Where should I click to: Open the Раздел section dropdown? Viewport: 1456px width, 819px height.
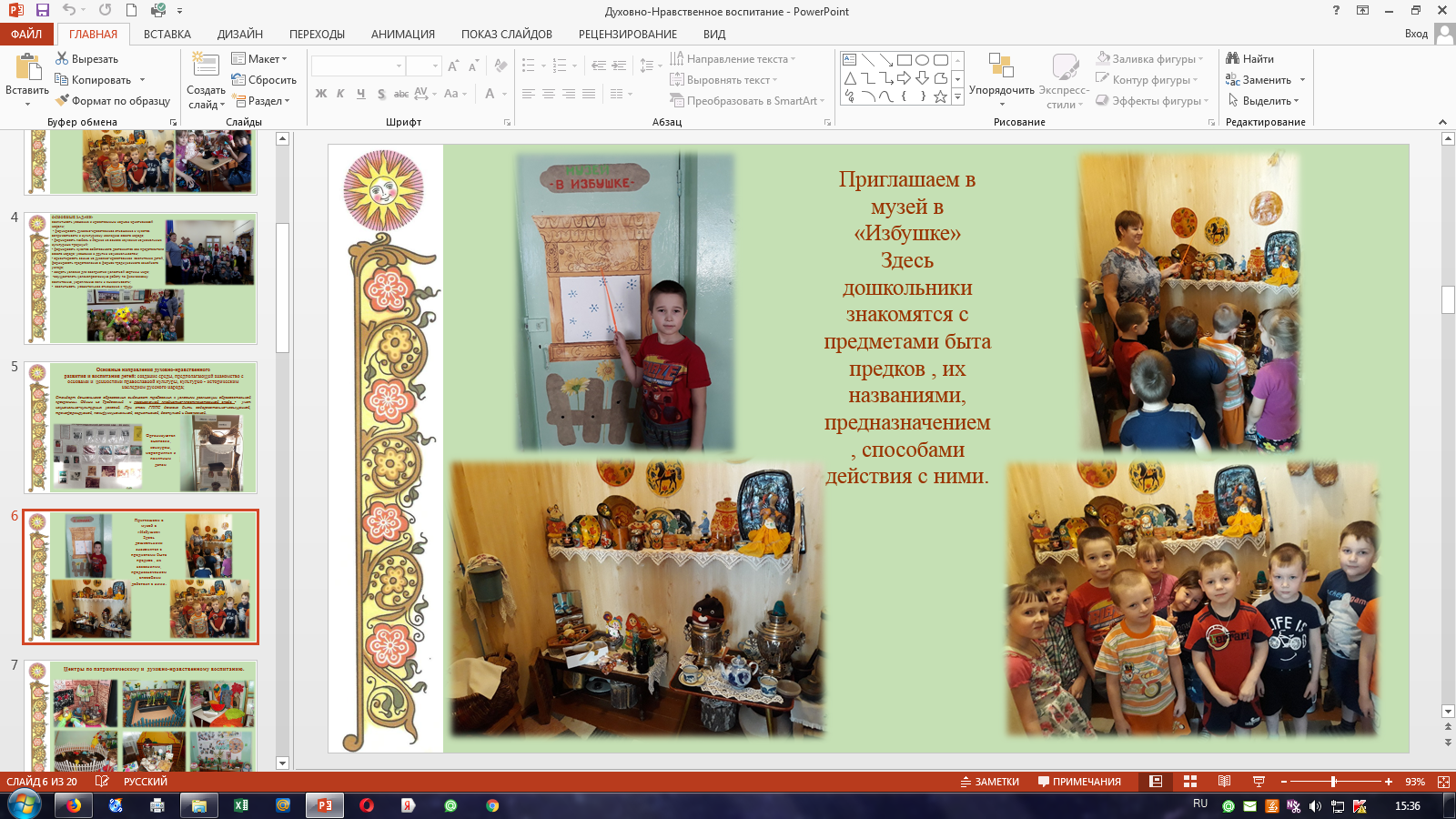point(262,101)
